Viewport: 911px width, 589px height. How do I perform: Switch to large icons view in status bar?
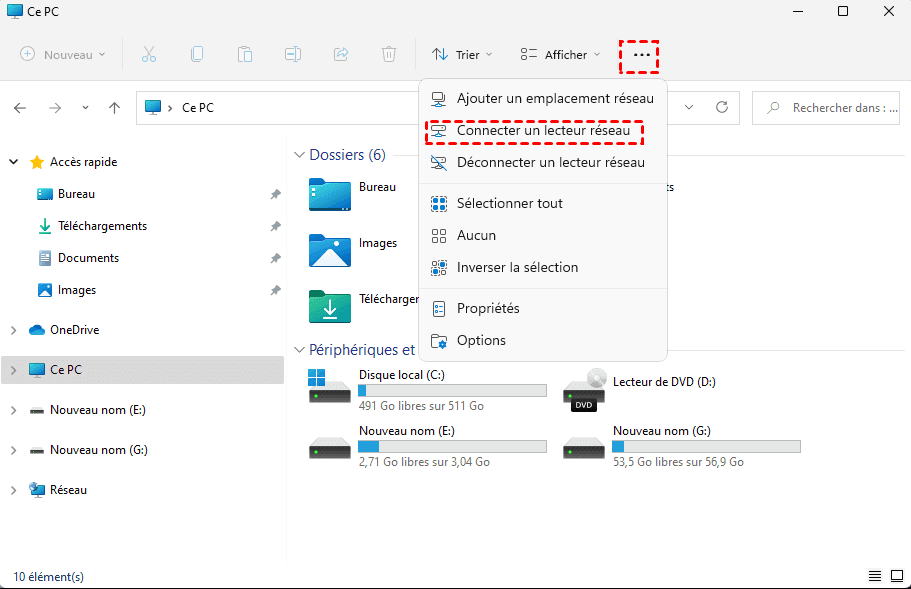point(895,576)
